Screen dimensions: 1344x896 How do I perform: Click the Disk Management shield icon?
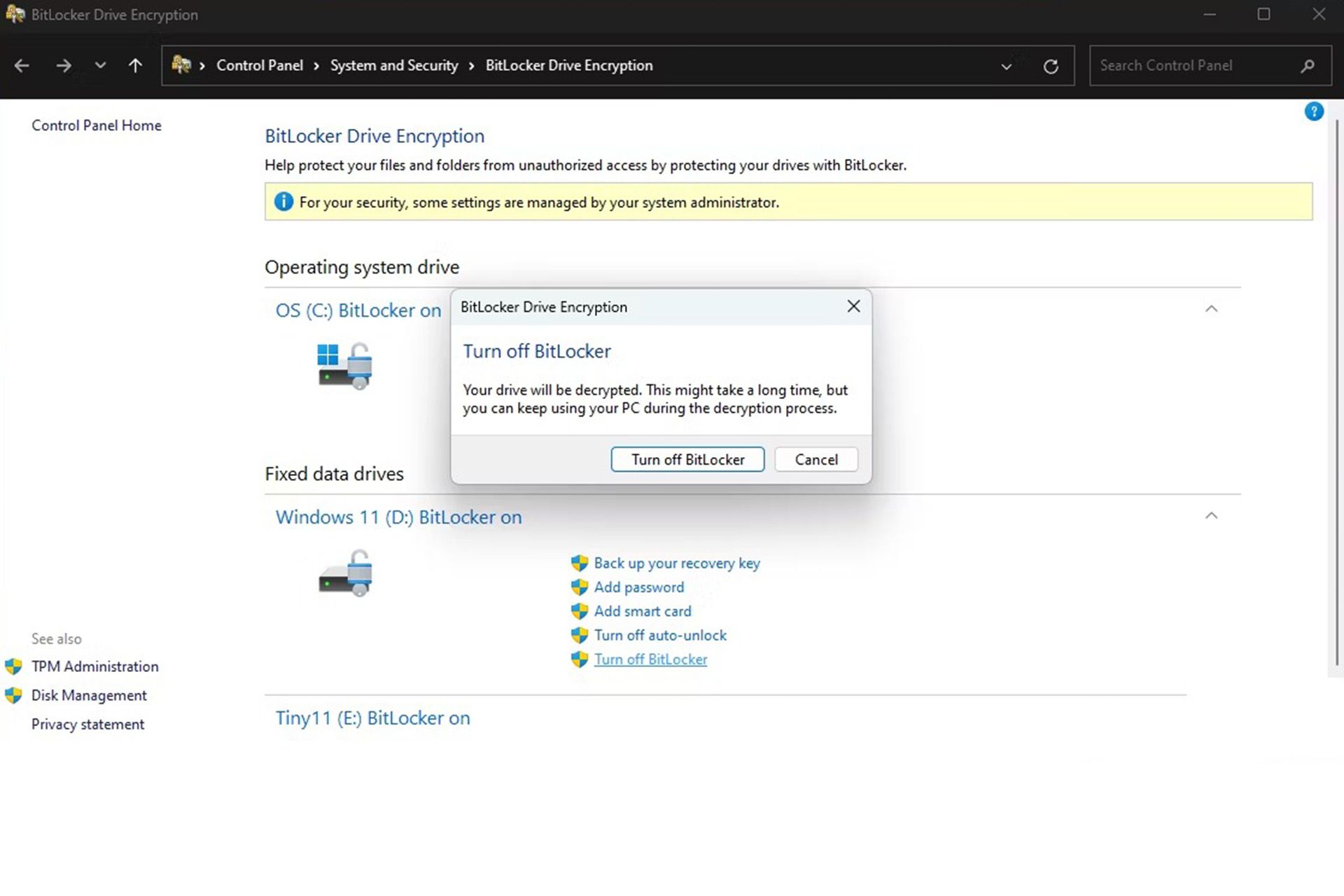point(13,696)
